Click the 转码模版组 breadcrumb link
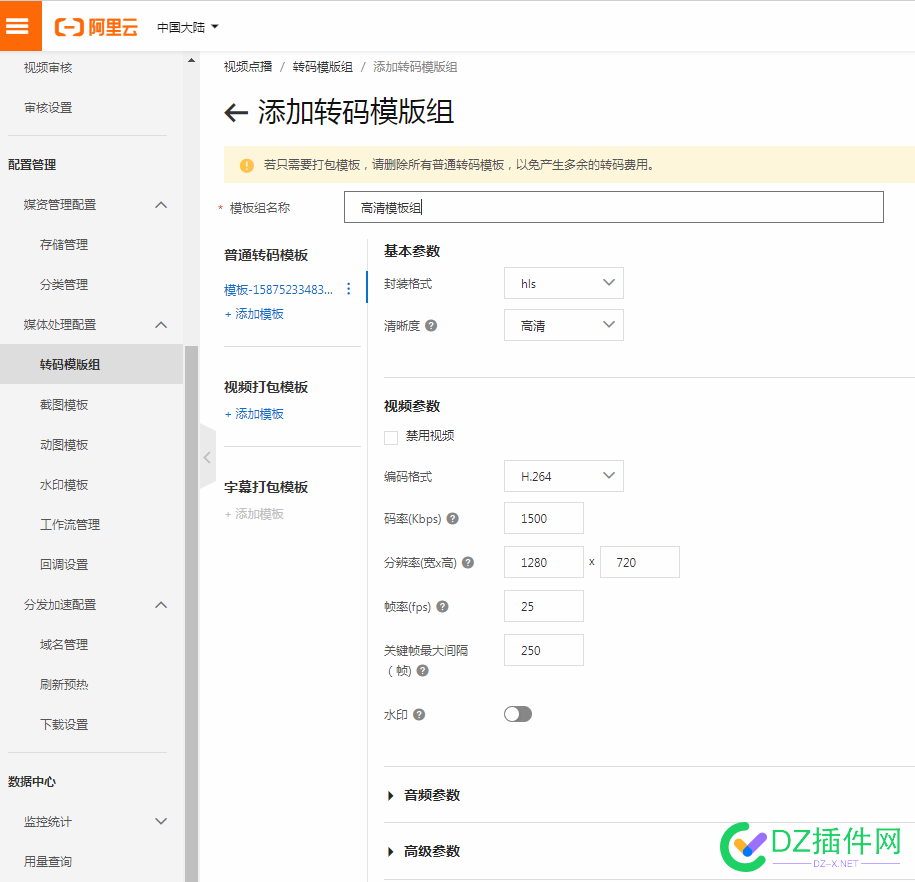This screenshot has width=915, height=882. click(x=323, y=67)
